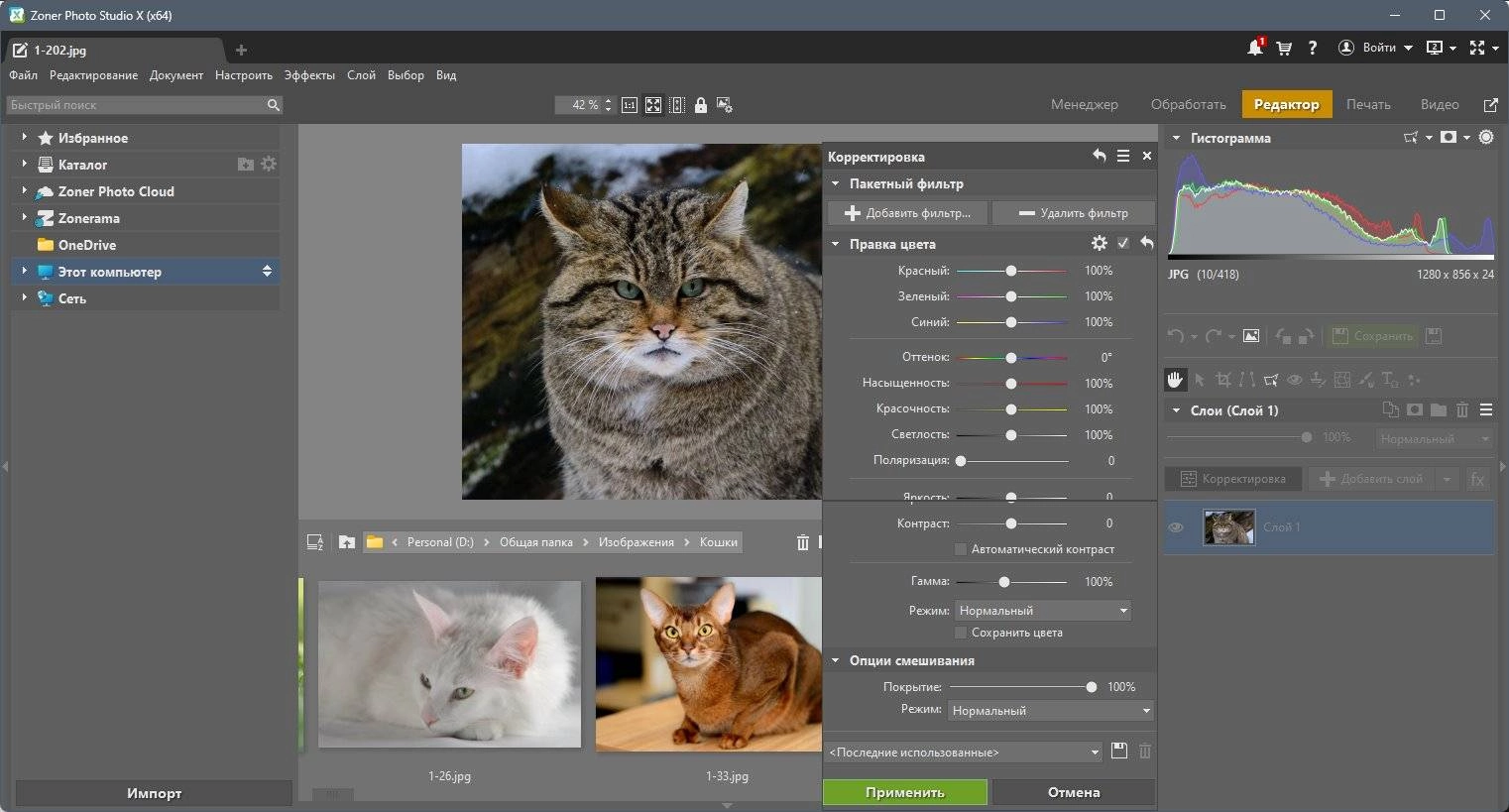Screen dimensions: 1509x812
Task: Add a mask in Слои panel header
Action: (1415, 409)
